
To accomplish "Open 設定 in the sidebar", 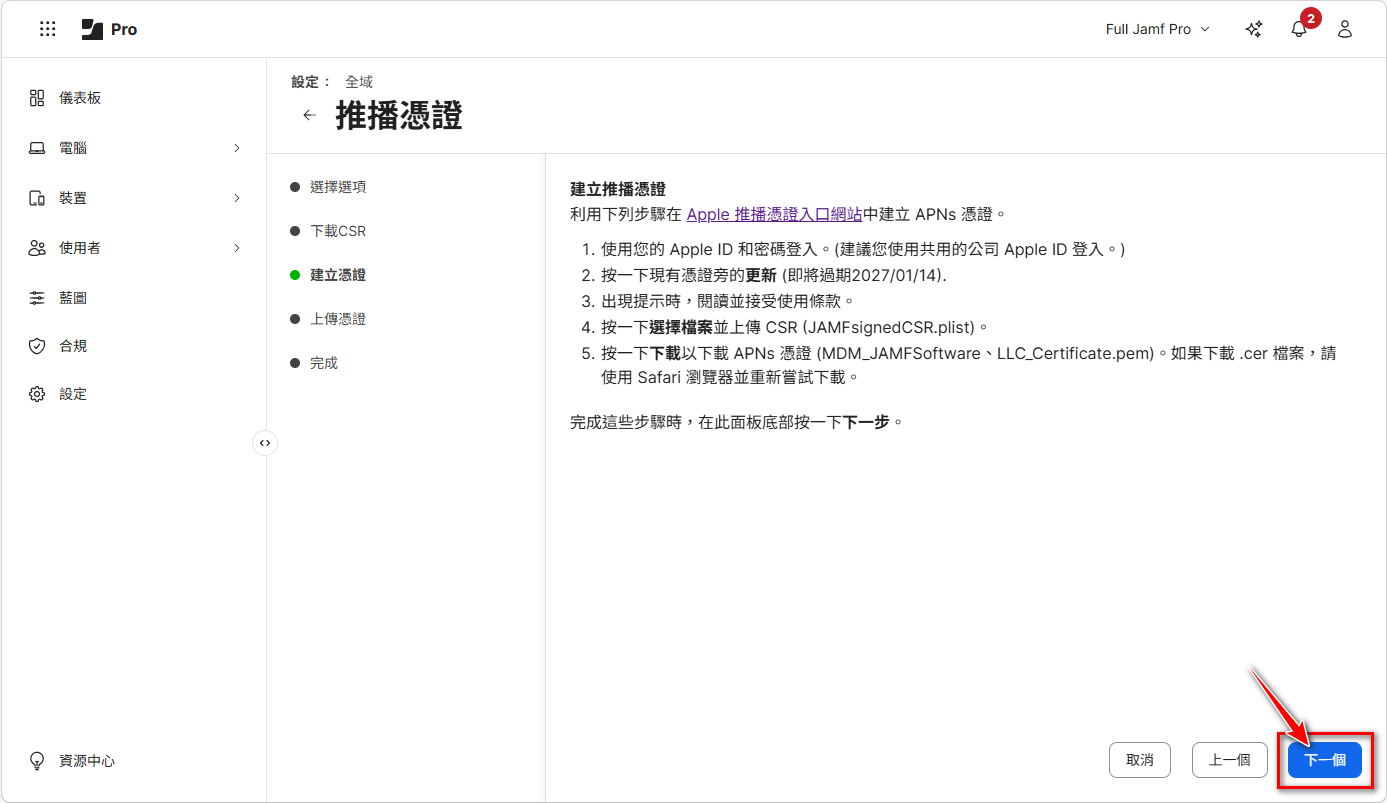I will point(73,394).
